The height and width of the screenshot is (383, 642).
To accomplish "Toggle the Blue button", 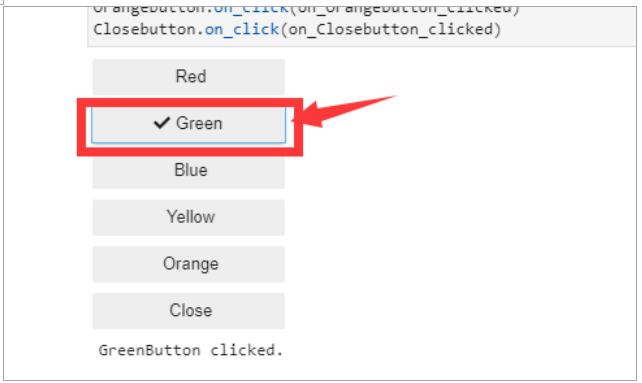I will point(188,172).
